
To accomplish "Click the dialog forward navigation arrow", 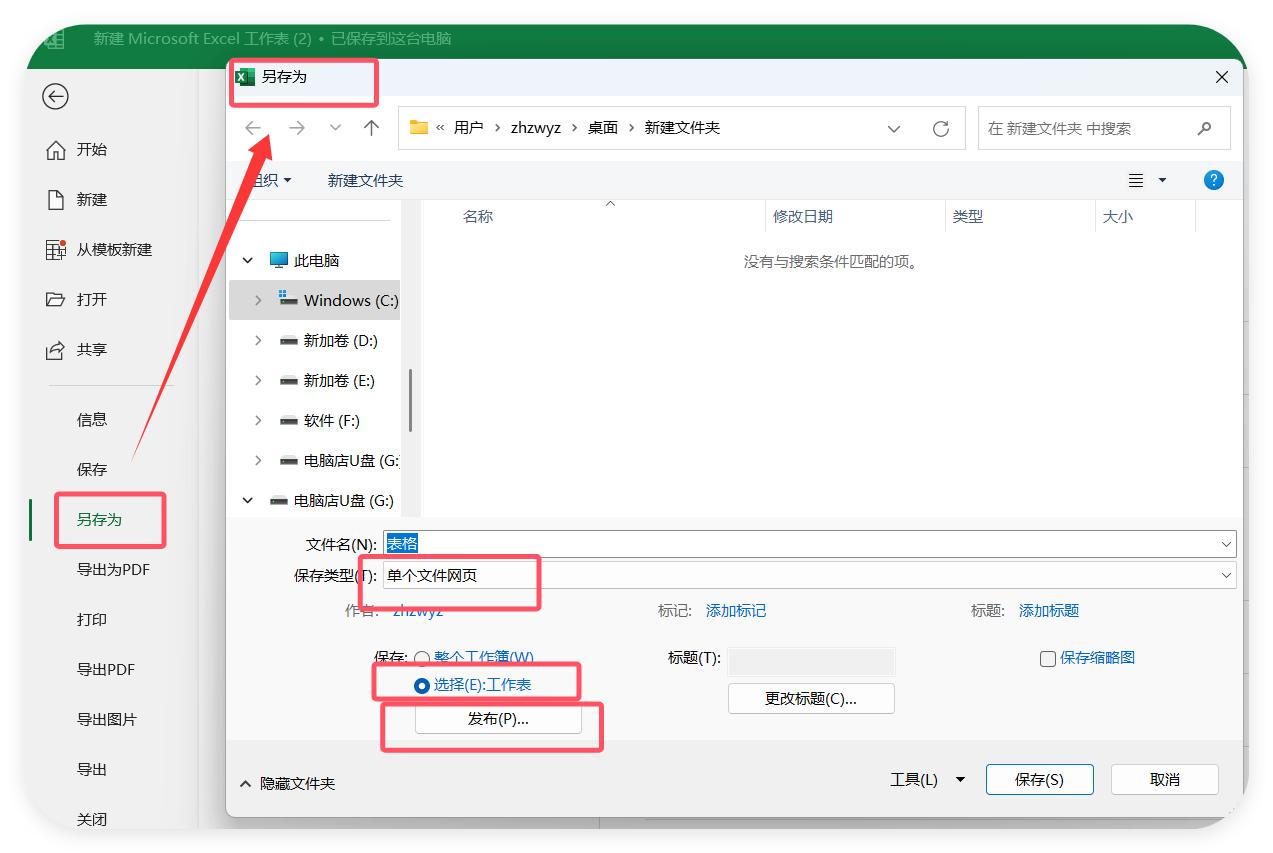I will tap(297, 128).
